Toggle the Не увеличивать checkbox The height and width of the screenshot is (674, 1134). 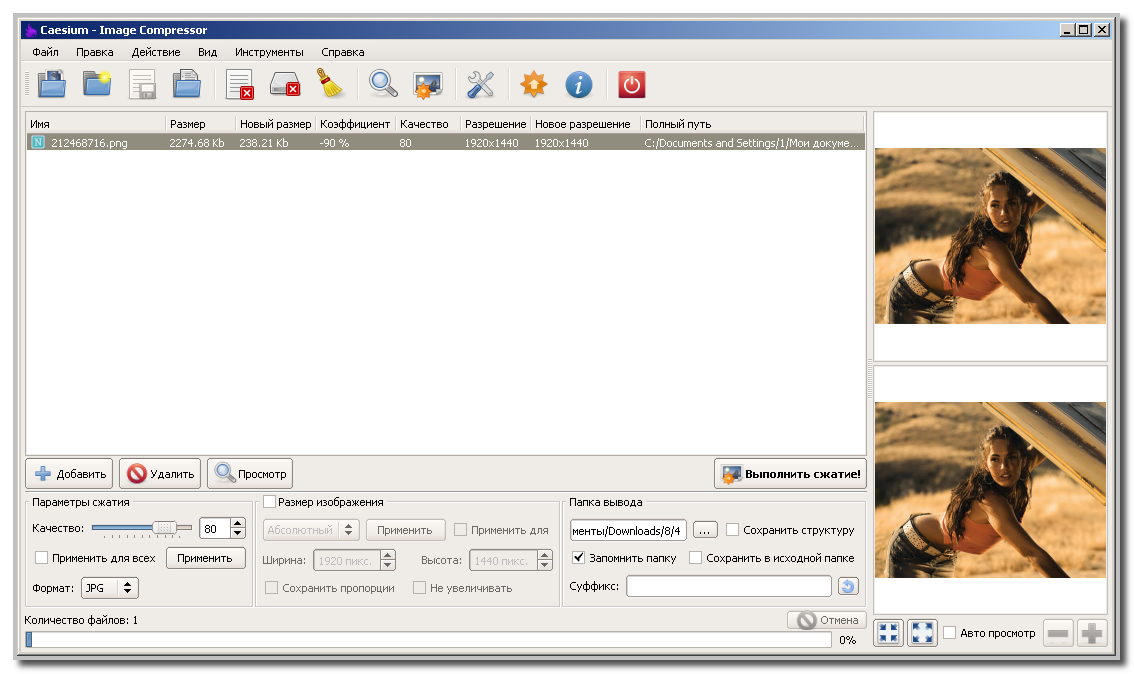pos(419,587)
